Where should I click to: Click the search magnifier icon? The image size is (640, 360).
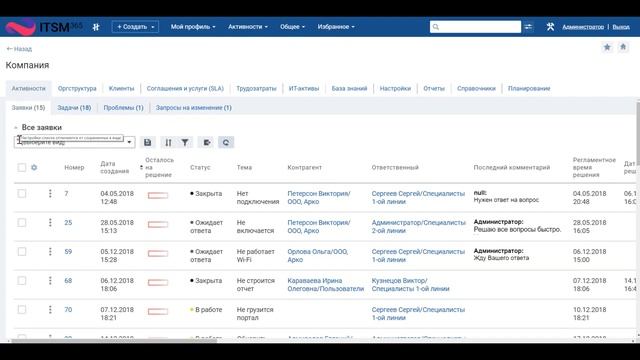436,27
